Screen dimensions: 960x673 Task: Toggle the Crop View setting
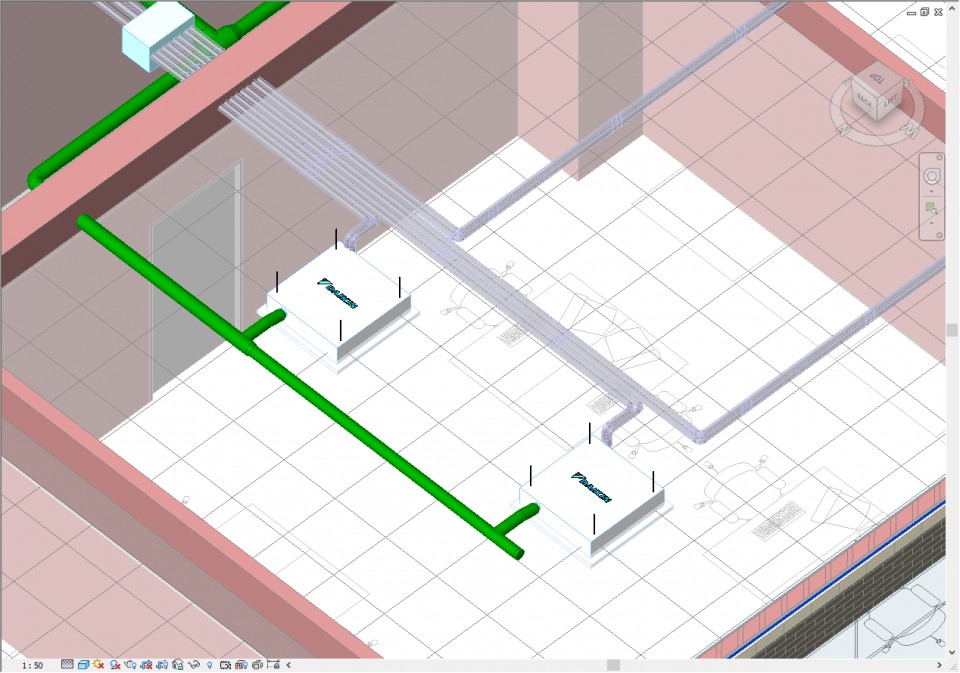(x=147, y=664)
